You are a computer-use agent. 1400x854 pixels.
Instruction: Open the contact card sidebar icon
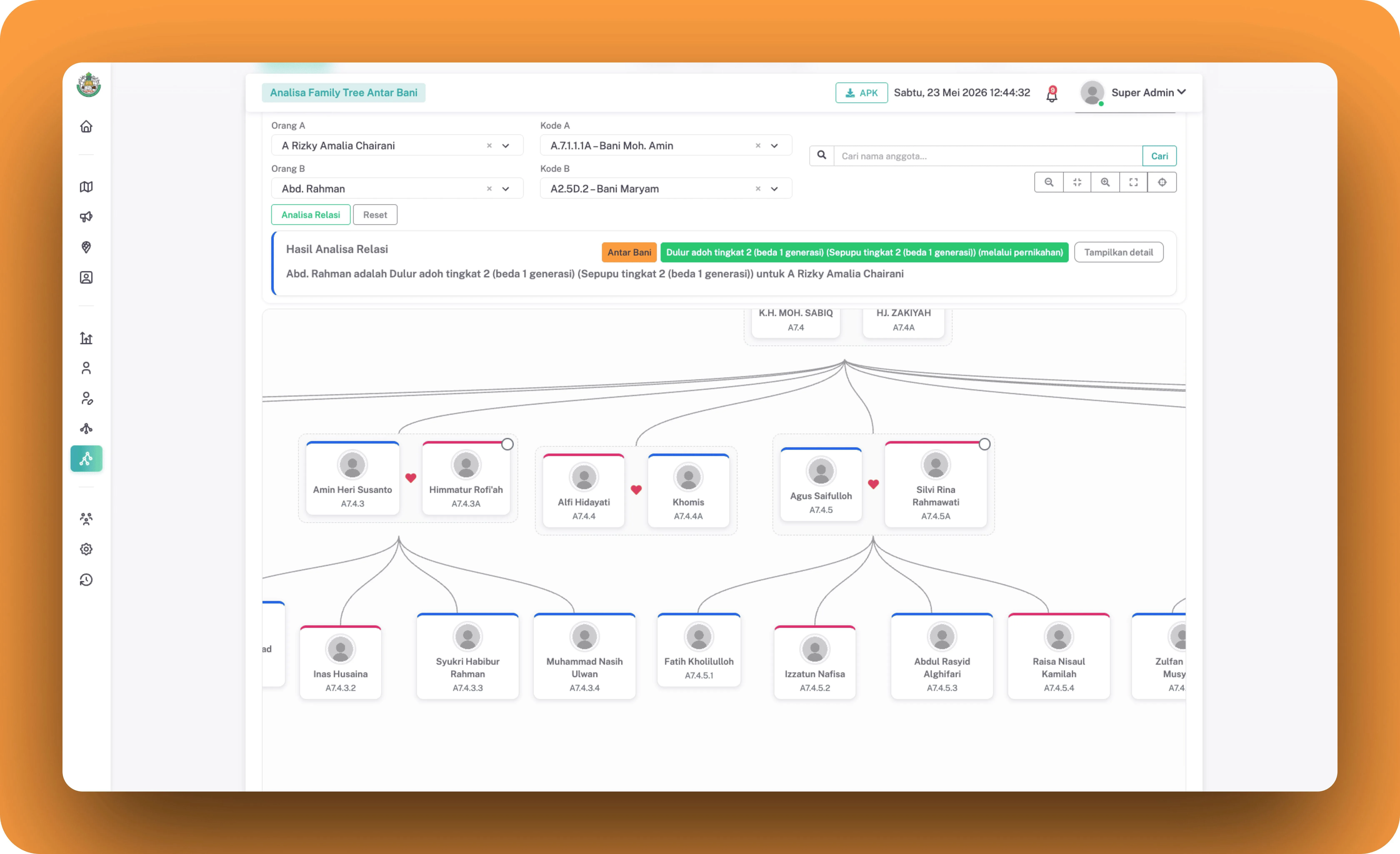coord(86,278)
